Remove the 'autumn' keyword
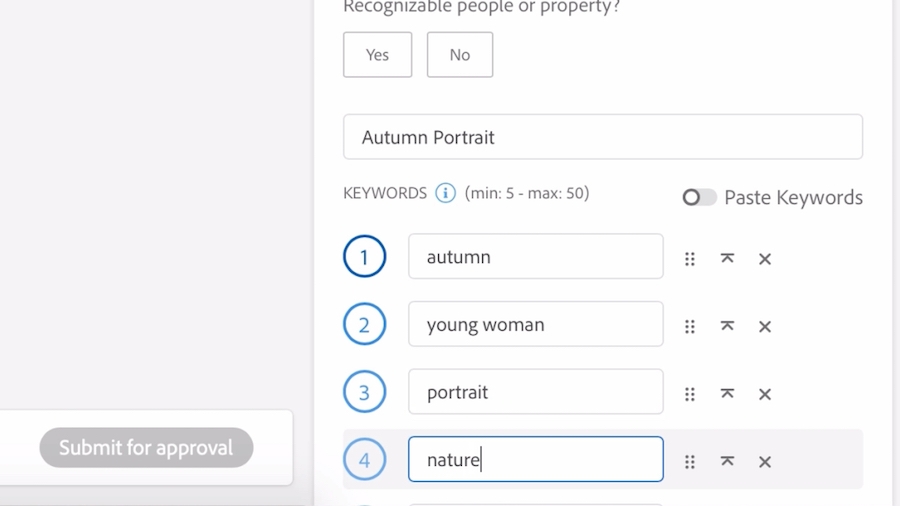The width and height of the screenshot is (900, 506). [x=765, y=259]
